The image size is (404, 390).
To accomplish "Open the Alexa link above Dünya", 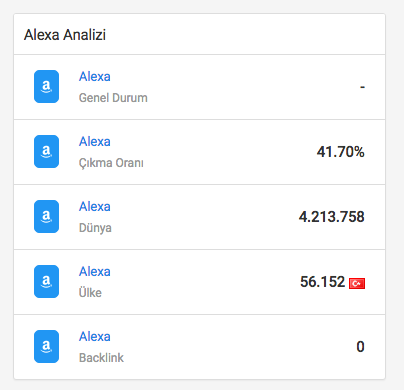I will [95, 207].
